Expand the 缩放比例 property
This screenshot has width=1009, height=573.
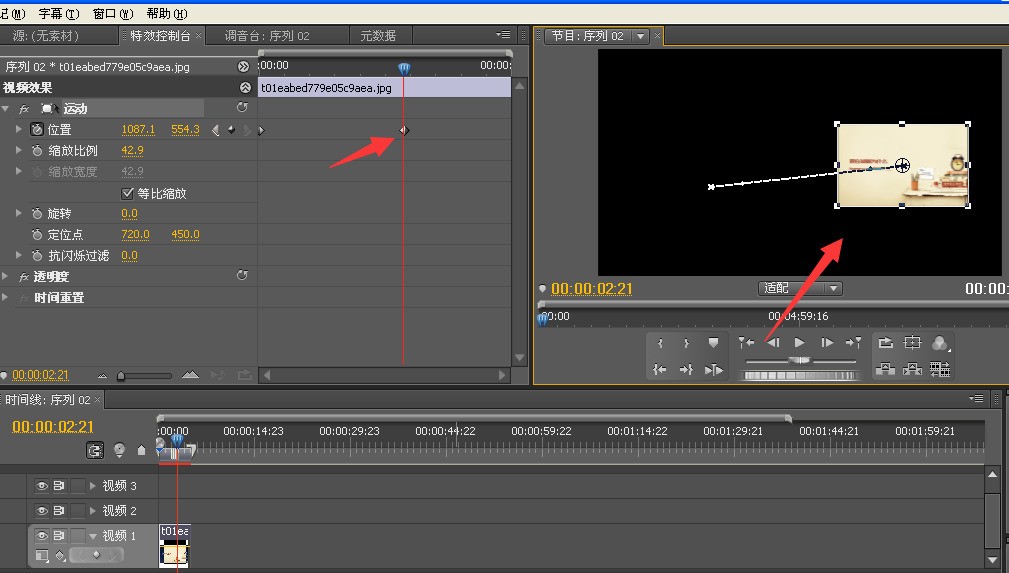point(19,151)
